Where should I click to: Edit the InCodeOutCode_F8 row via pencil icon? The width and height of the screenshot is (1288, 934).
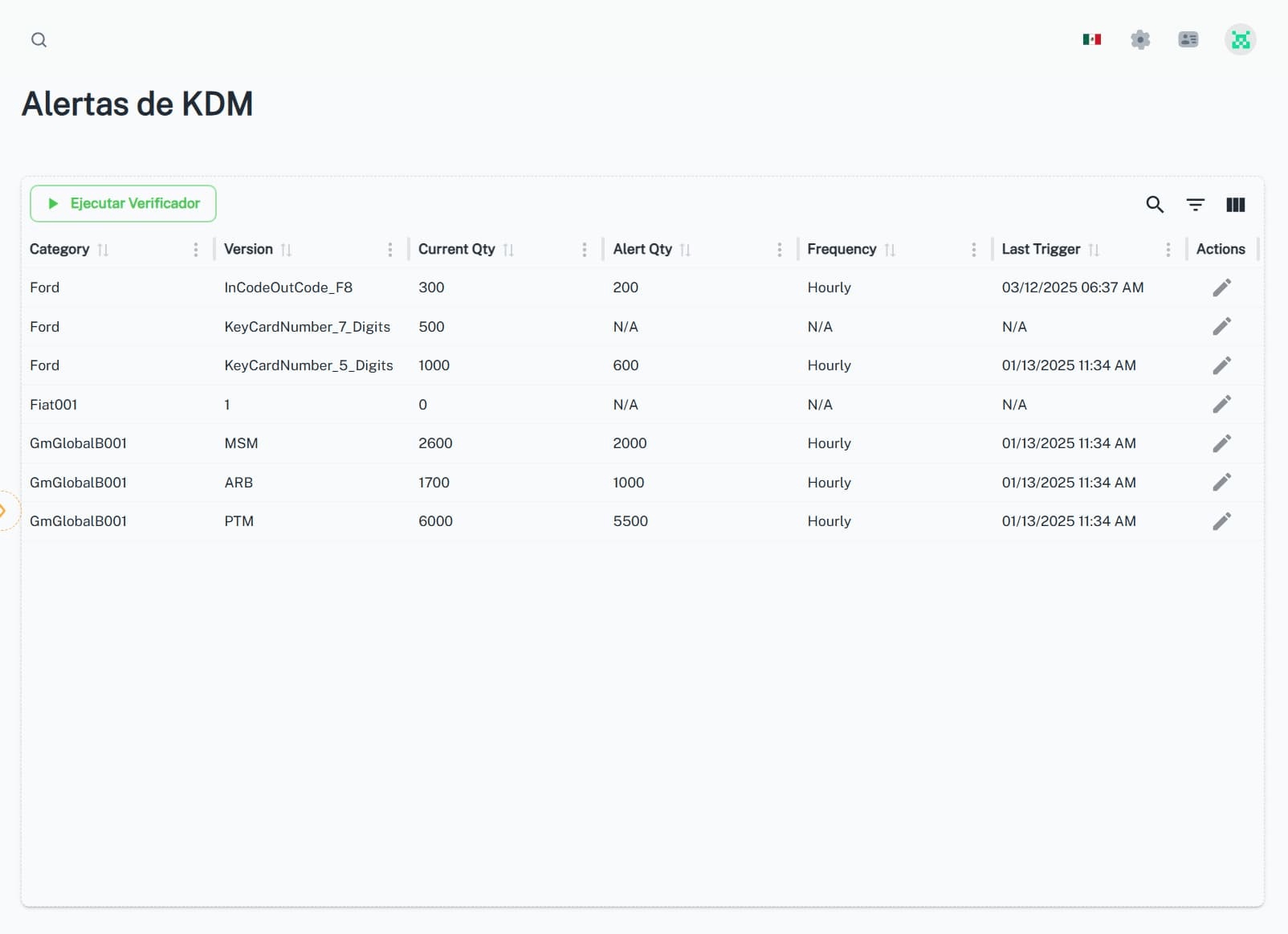click(1221, 287)
